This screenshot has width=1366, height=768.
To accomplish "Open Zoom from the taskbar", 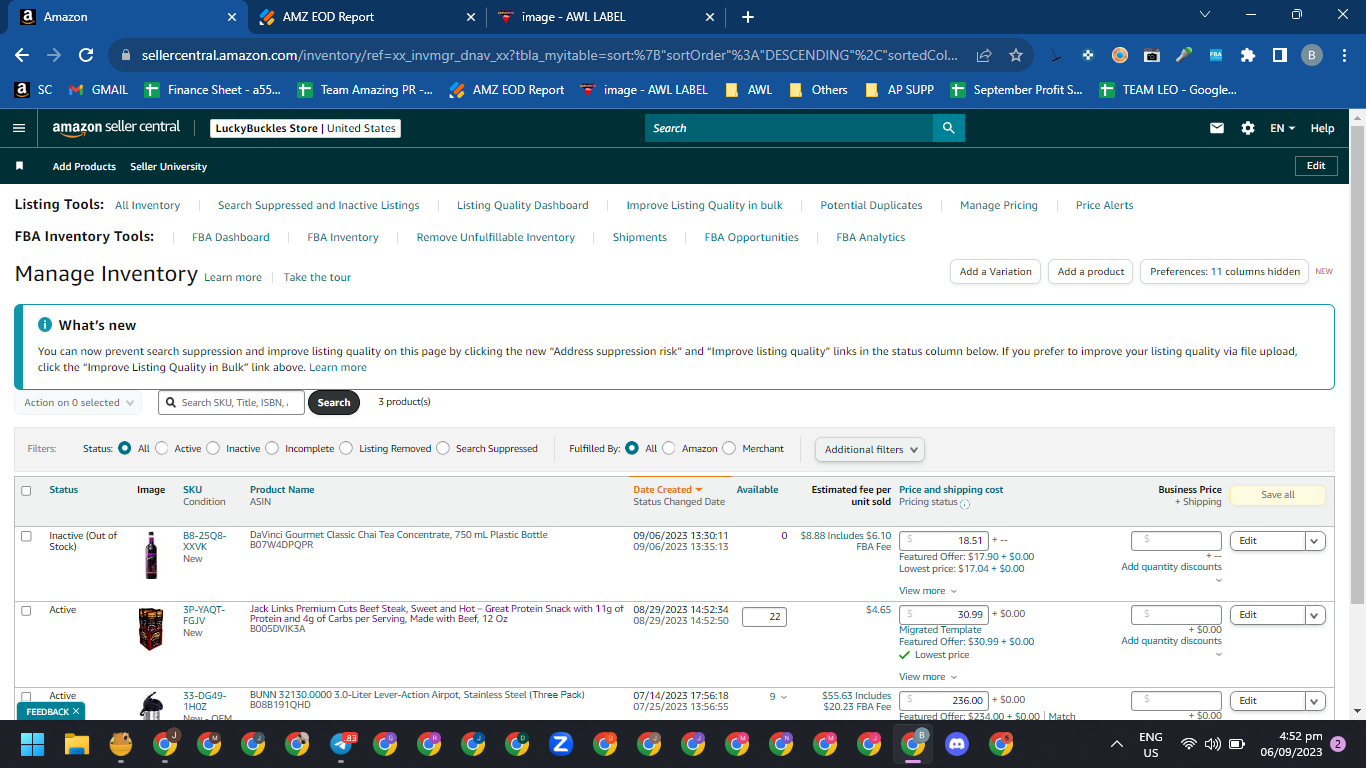I will [561, 744].
